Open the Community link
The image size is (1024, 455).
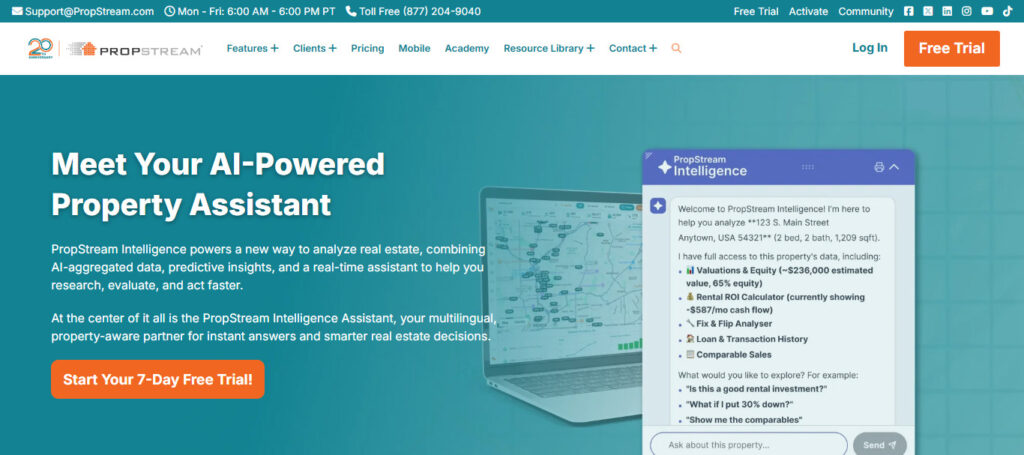click(866, 11)
